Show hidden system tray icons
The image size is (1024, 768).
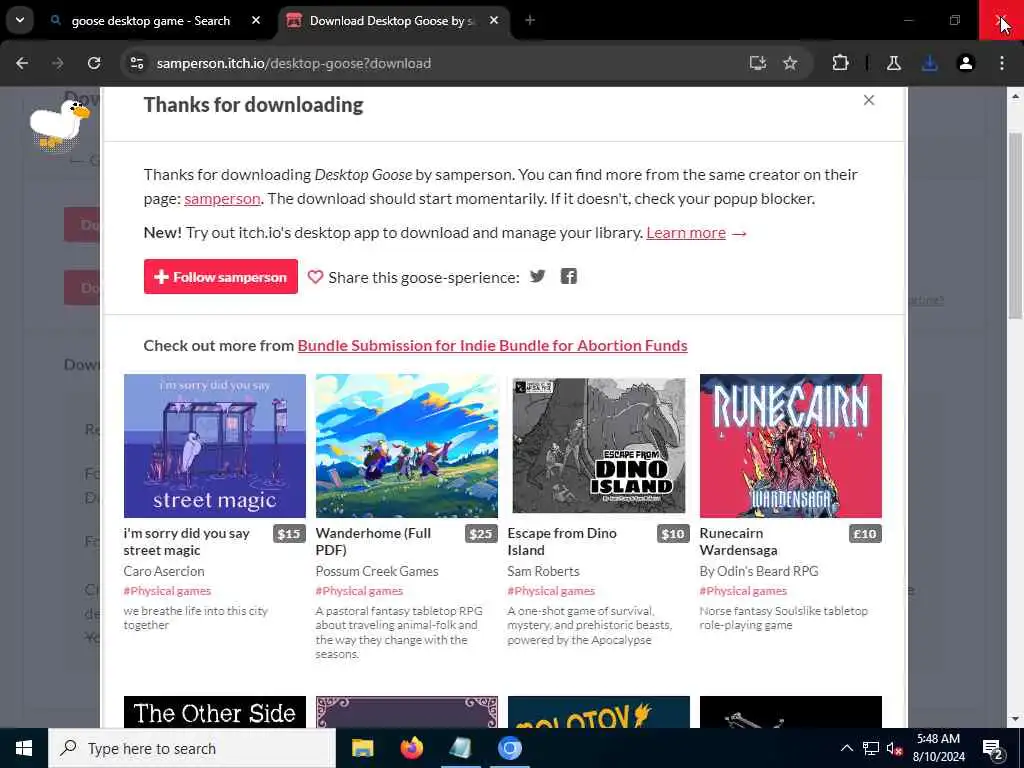pos(846,748)
